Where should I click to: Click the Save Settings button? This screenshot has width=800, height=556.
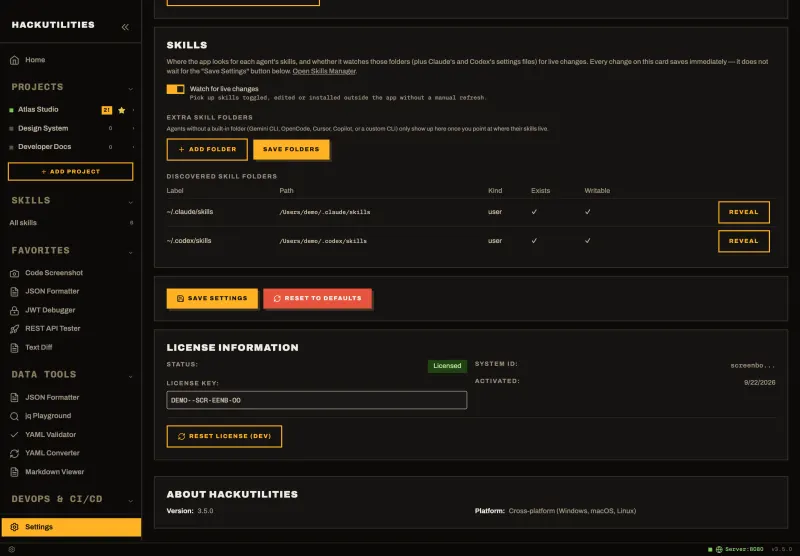[x=212, y=298]
